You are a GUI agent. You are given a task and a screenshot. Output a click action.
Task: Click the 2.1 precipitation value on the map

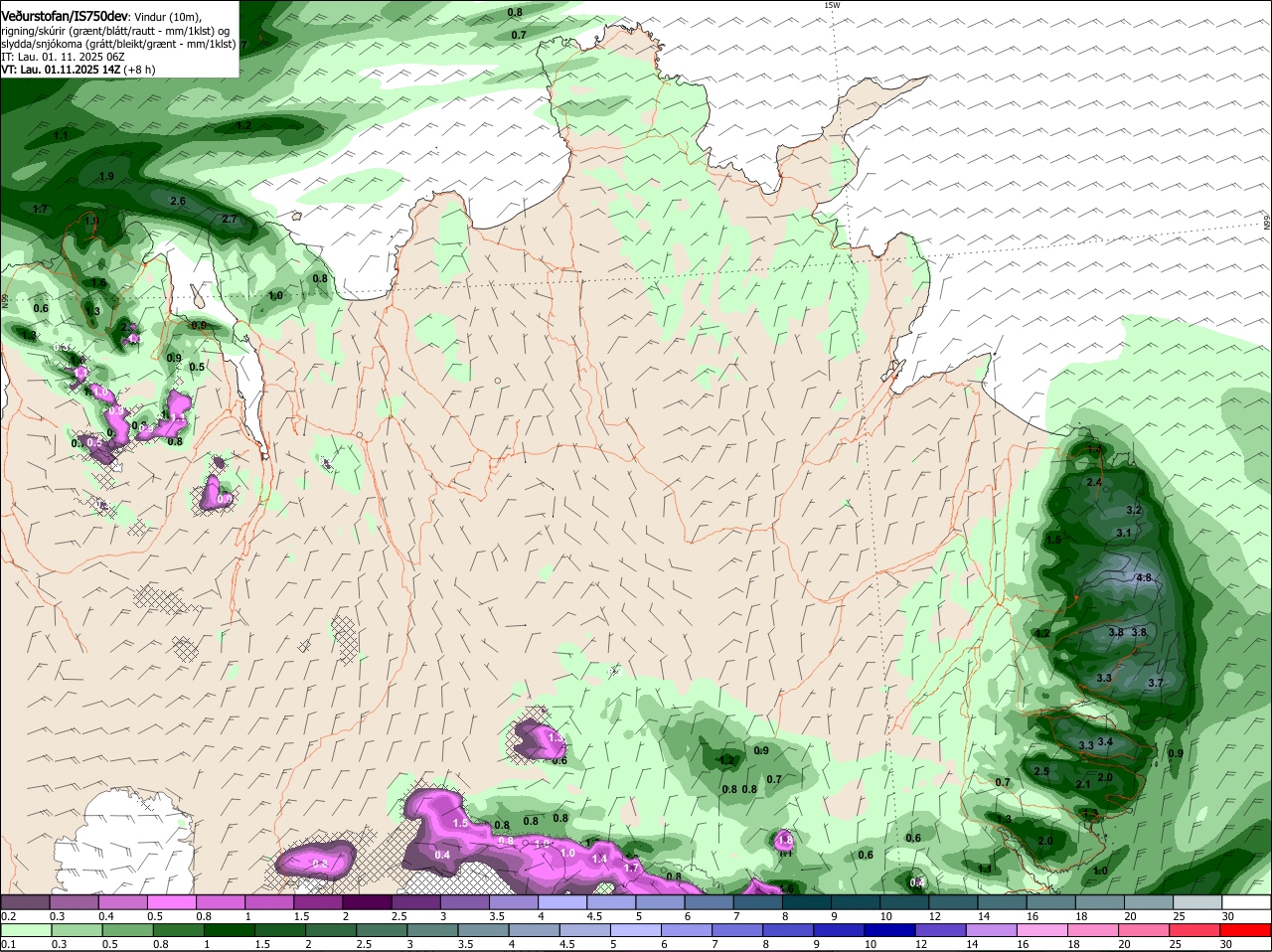click(x=1083, y=784)
